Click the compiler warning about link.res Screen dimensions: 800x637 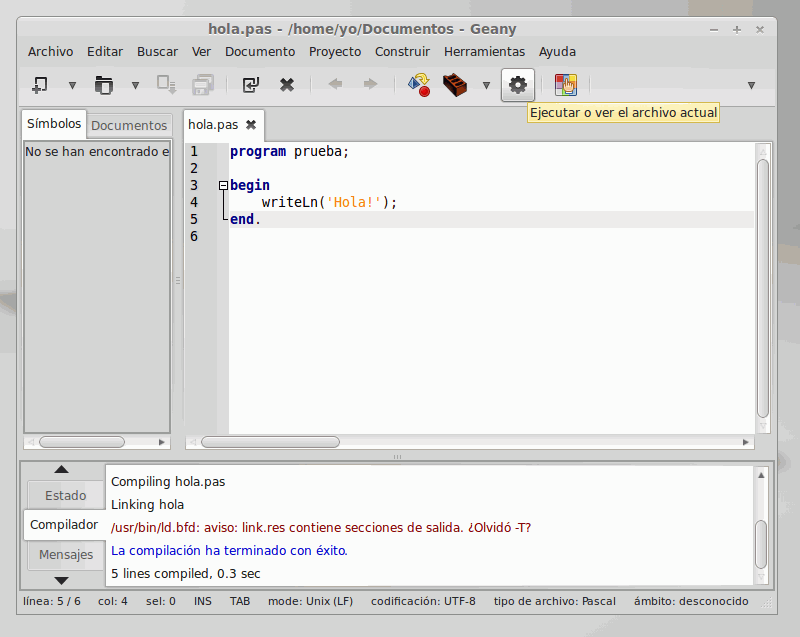pos(321,528)
